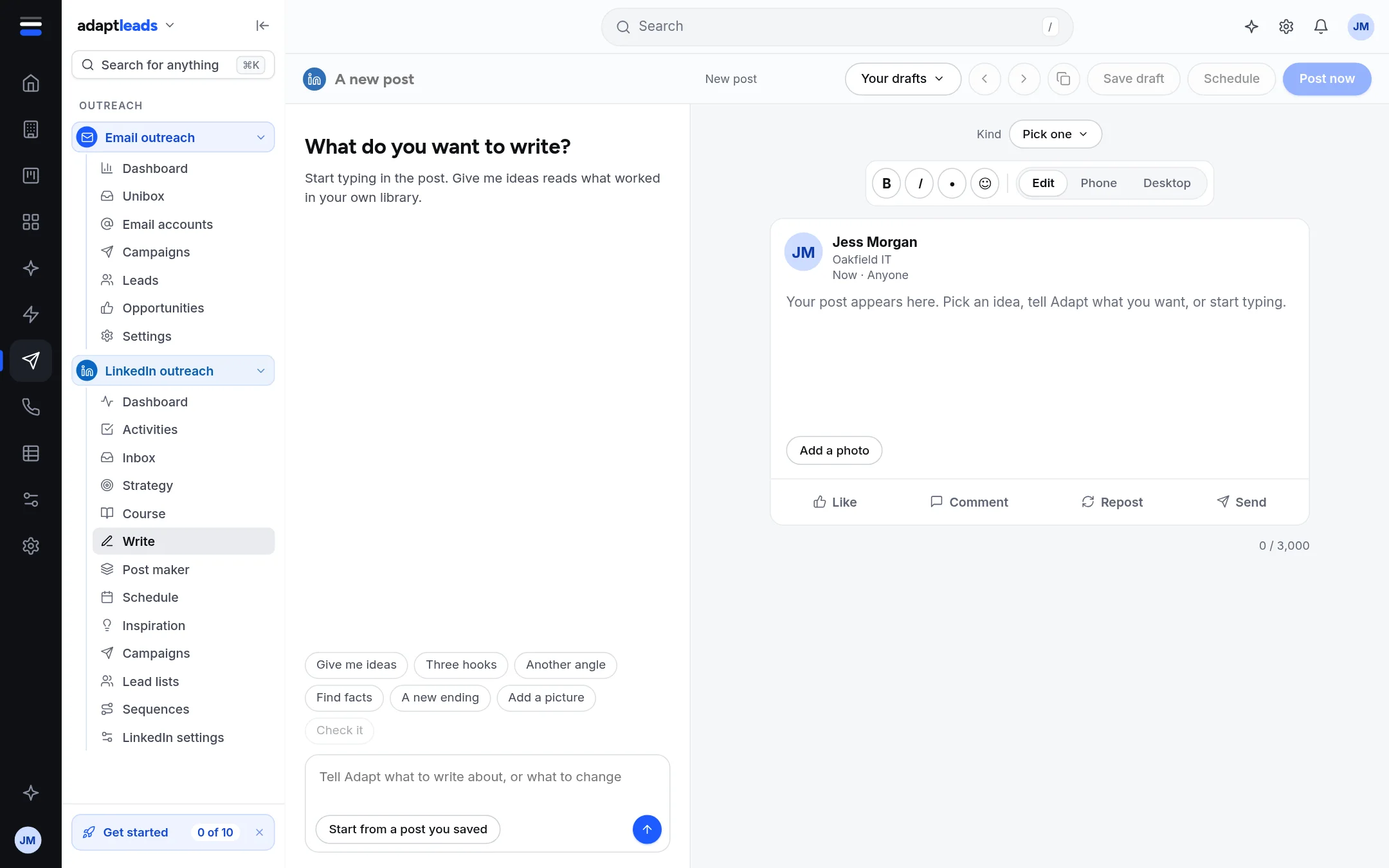Collapse the sidebar panel
Image resolution: width=1389 pixels, height=868 pixels.
tap(262, 26)
